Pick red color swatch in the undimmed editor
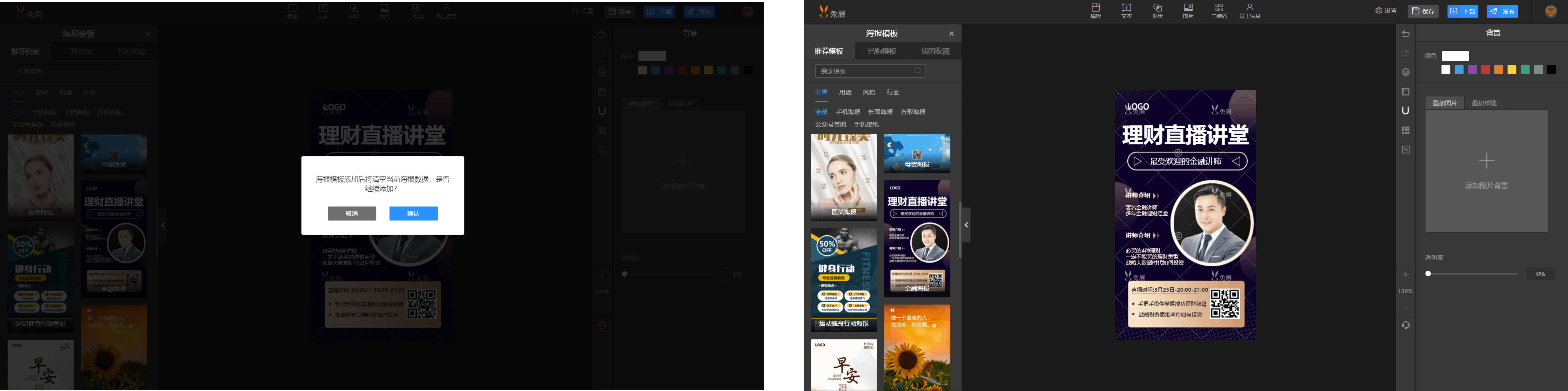This screenshot has width=1568, height=391. point(1485,70)
